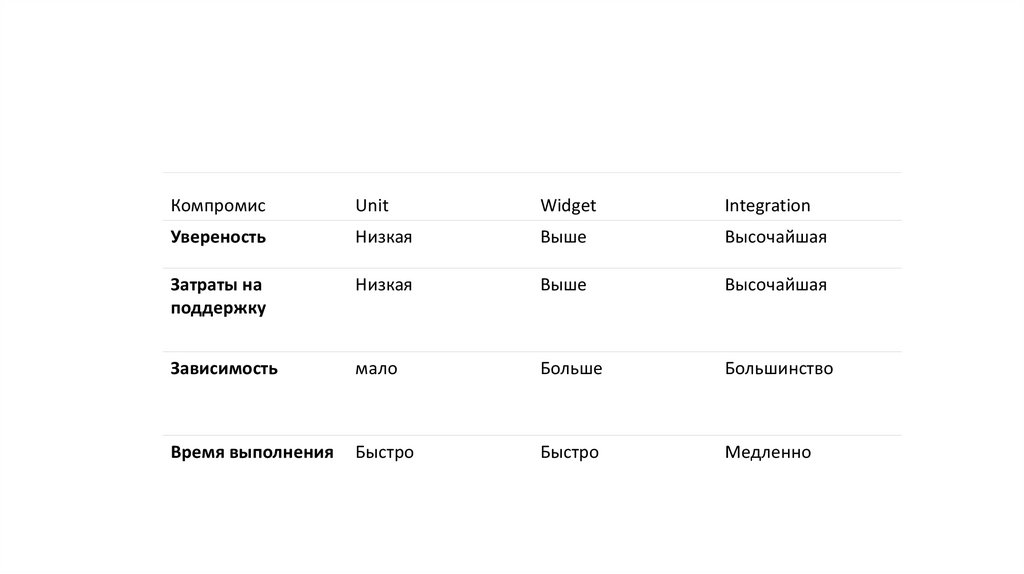
Task: Click Выше in Затраты на поддержку row
Action: coord(563,286)
